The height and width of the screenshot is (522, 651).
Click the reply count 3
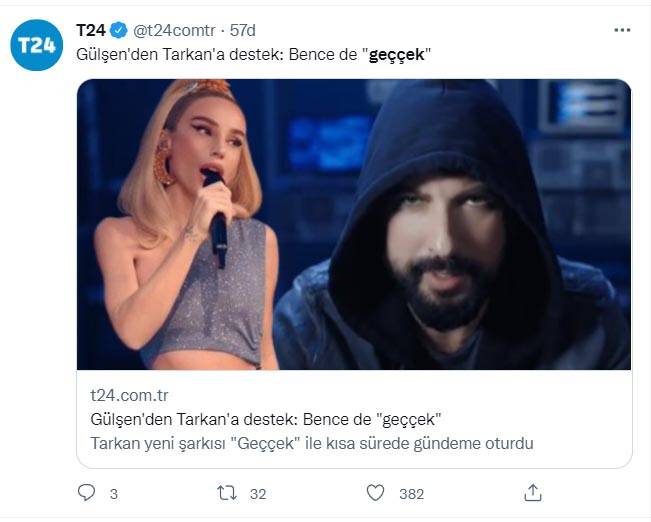[113, 493]
